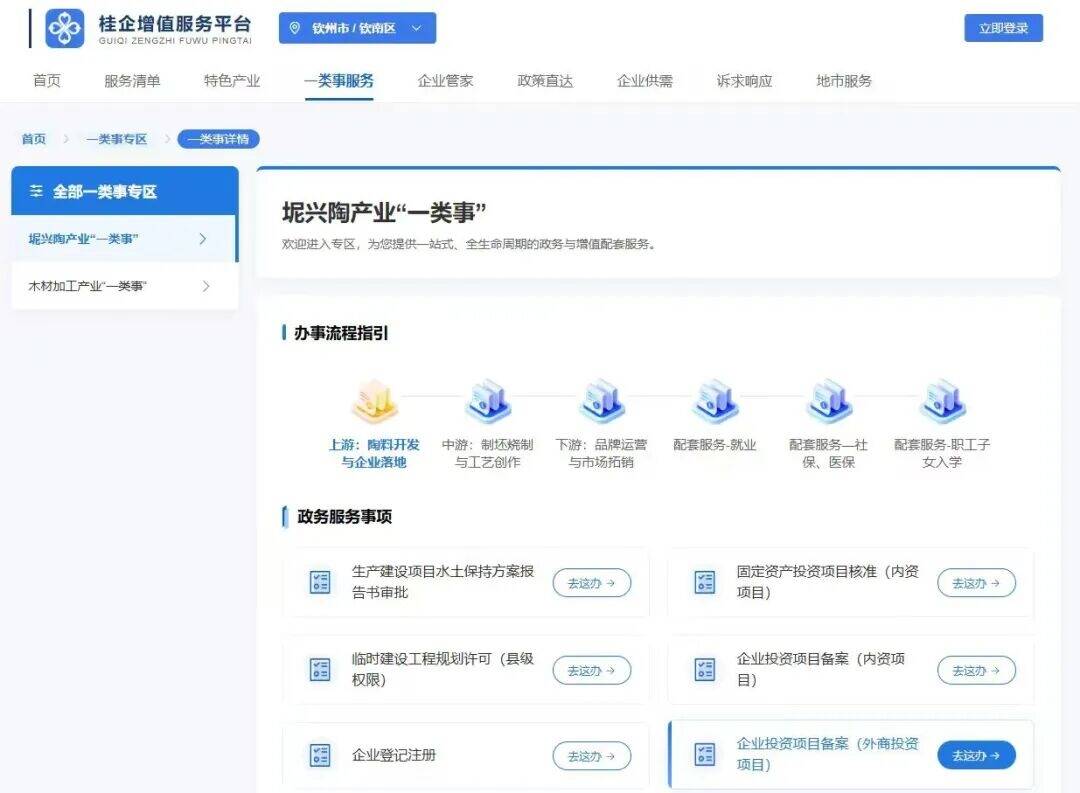Click the 配套服务—社保、医保 step icon
1080x793 pixels.
(829, 401)
